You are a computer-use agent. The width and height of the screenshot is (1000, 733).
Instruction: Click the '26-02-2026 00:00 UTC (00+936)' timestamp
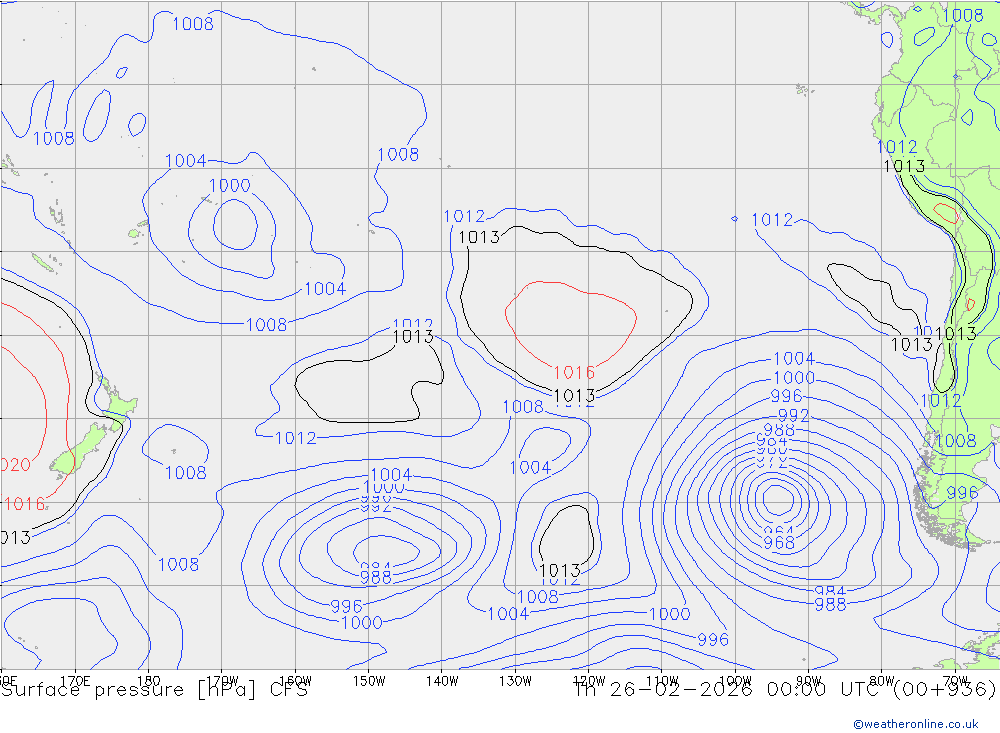click(x=802, y=690)
